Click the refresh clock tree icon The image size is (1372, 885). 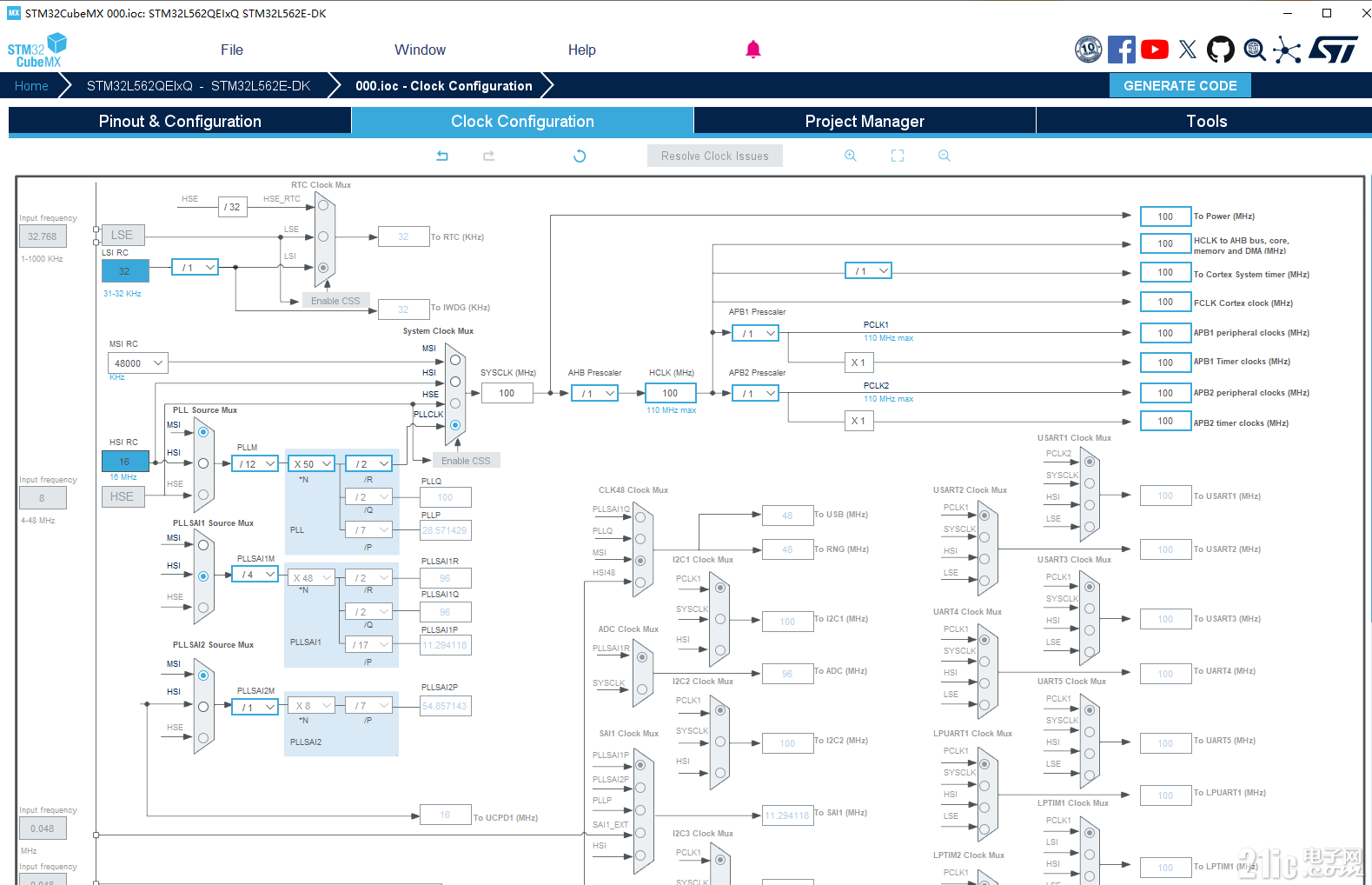[580, 156]
